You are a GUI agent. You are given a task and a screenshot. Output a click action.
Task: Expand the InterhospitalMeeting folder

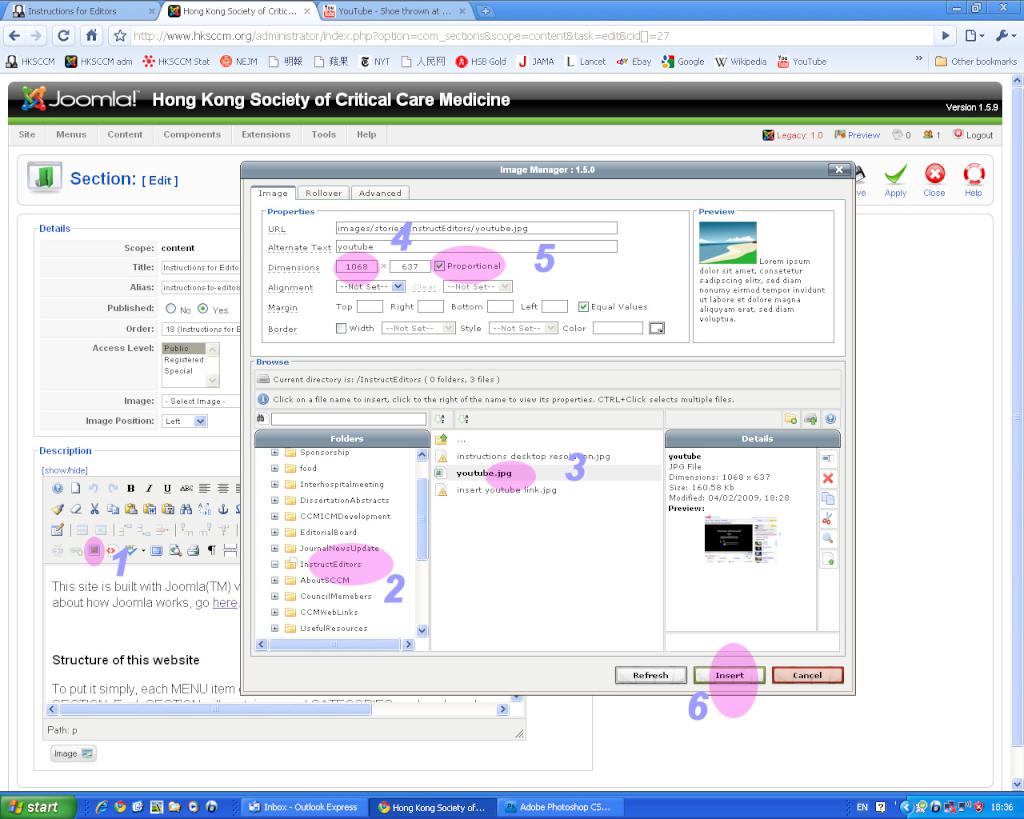[x=275, y=484]
